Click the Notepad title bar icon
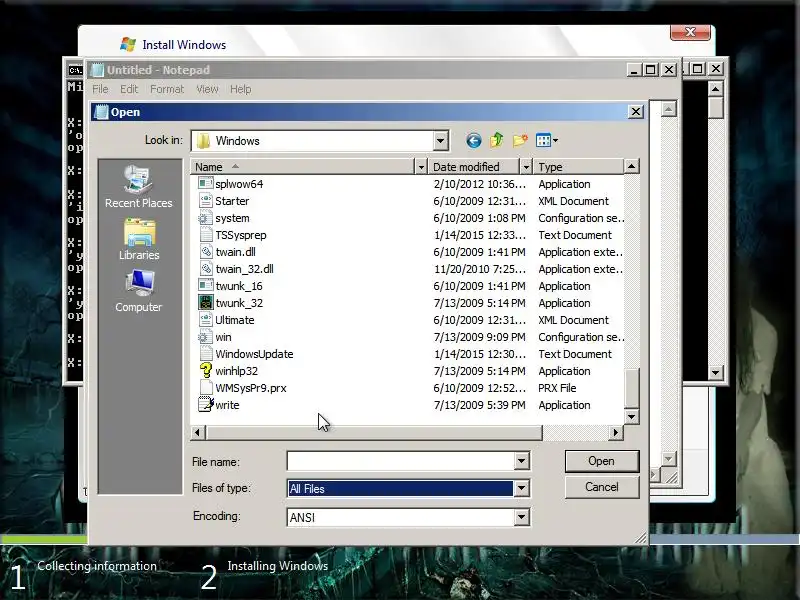 tap(97, 70)
